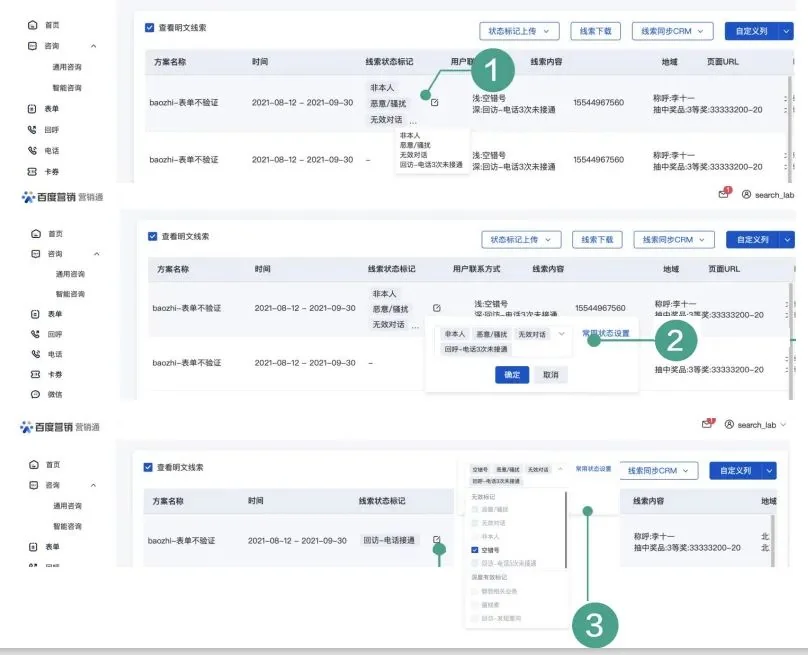
Task: Open 状态标记上传 dropdown in top screenshot
Action: pos(519,31)
